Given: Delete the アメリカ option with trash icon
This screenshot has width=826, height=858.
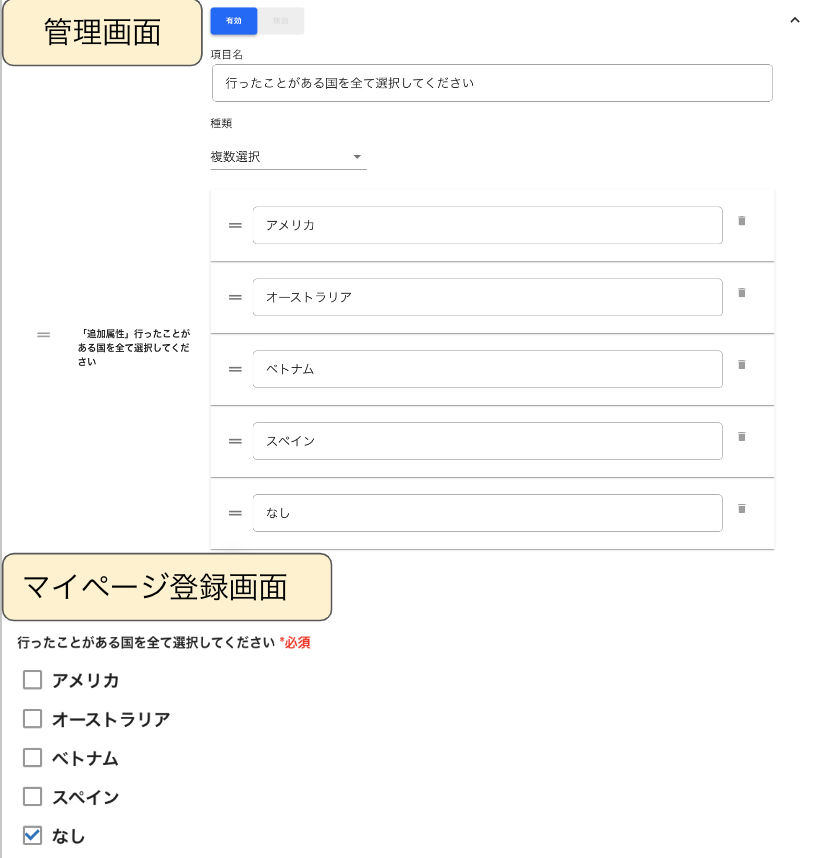Looking at the screenshot, I should 742,221.
